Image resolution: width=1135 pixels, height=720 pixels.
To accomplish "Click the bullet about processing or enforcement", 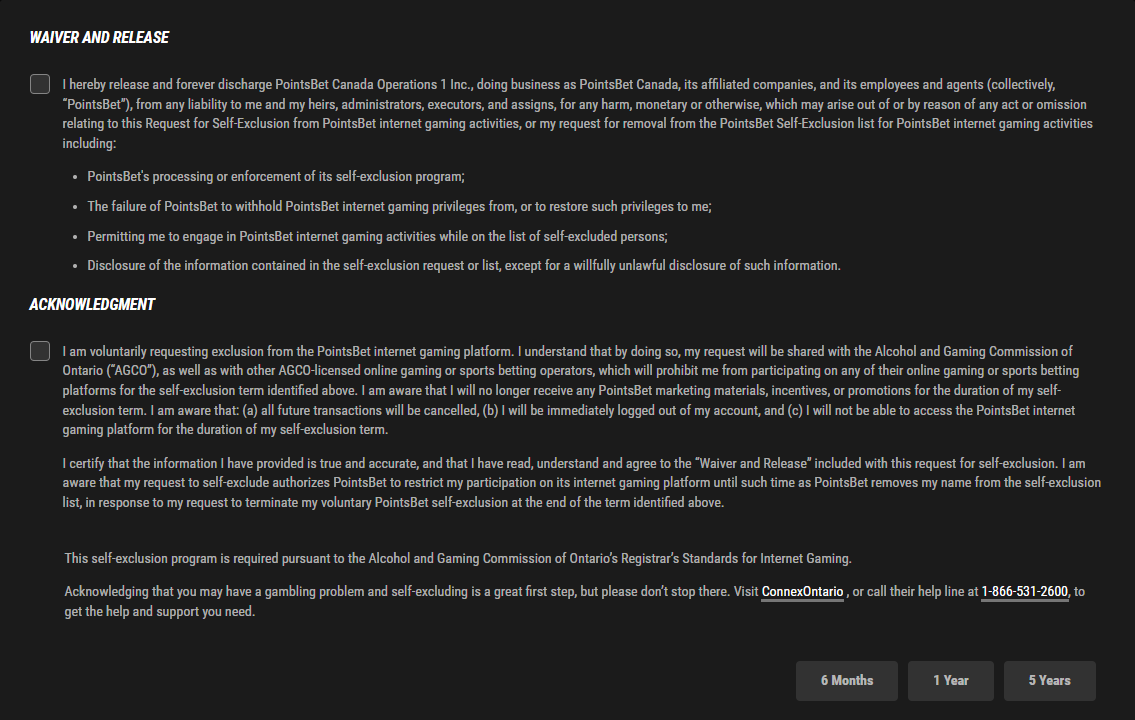I will pos(276,177).
